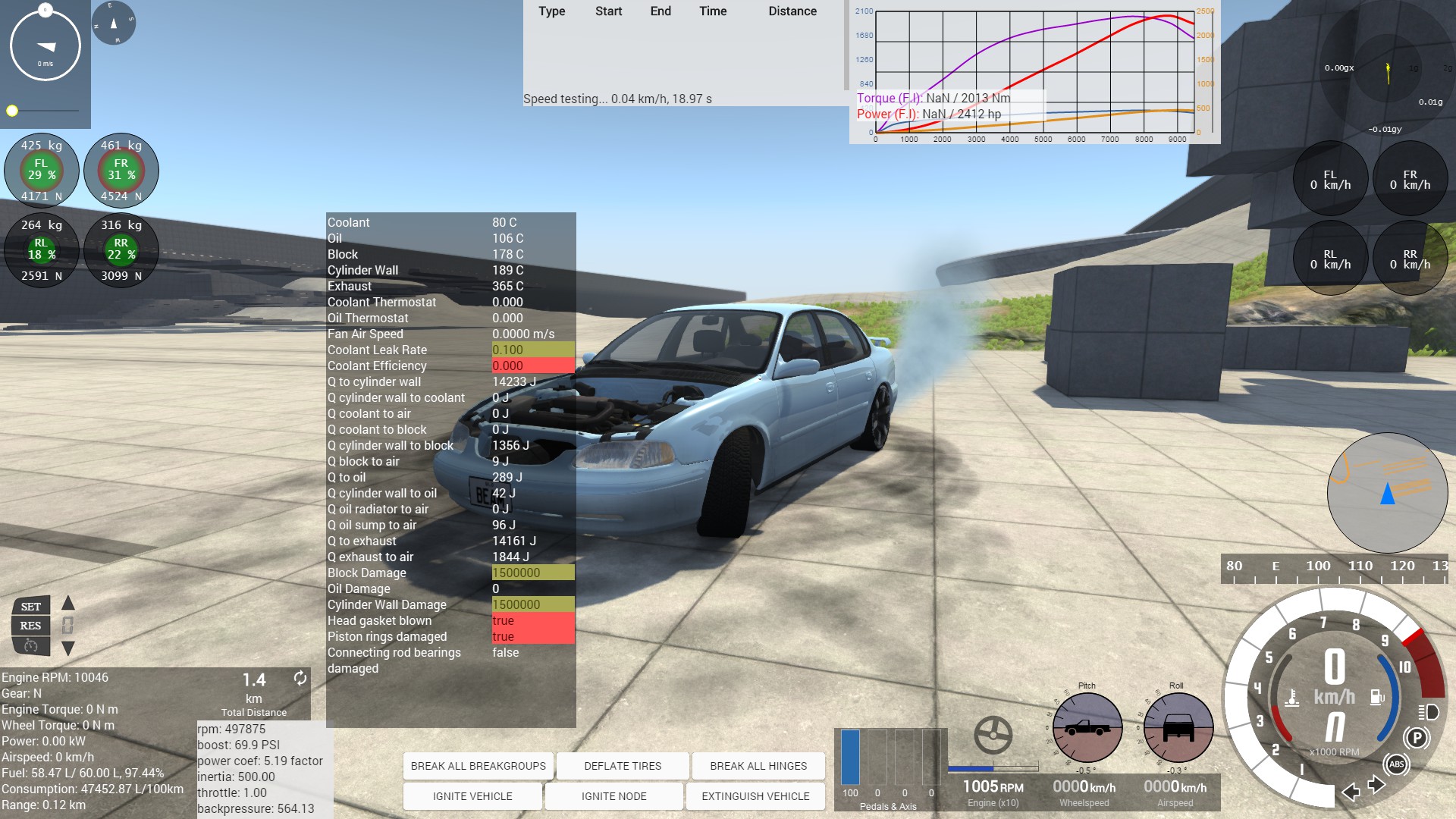Click BREAK ALL BREAKGROUPS button
Image resolution: width=1456 pixels, height=819 pixels.
pos(478,766)
